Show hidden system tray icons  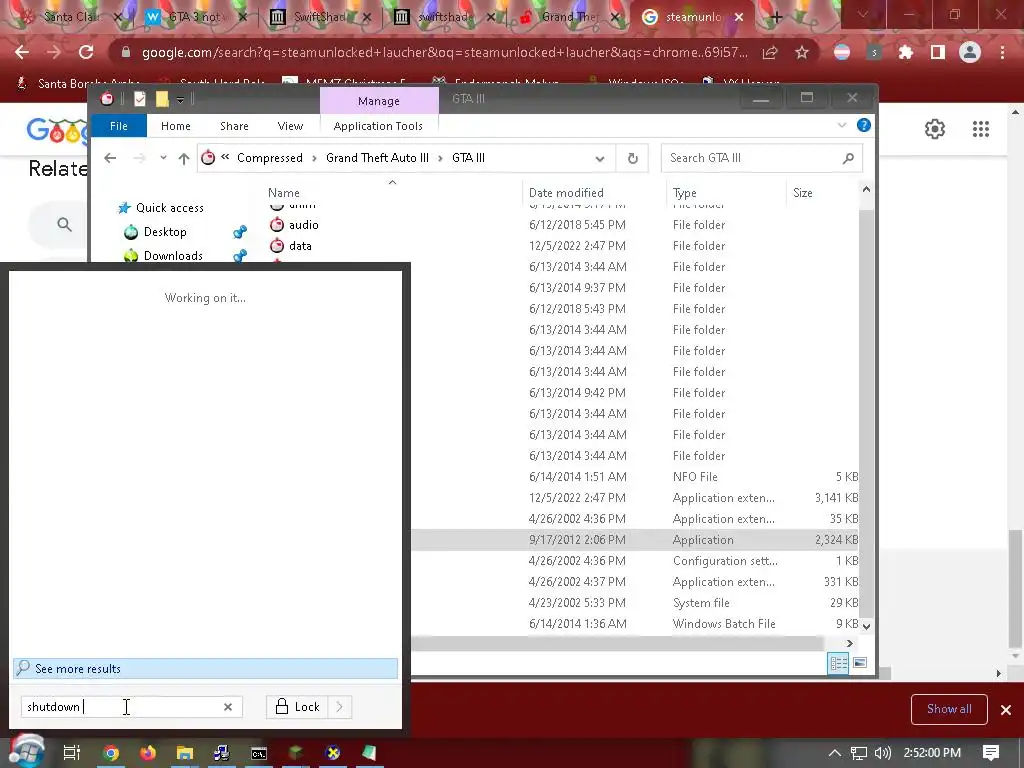coord(834,753)
